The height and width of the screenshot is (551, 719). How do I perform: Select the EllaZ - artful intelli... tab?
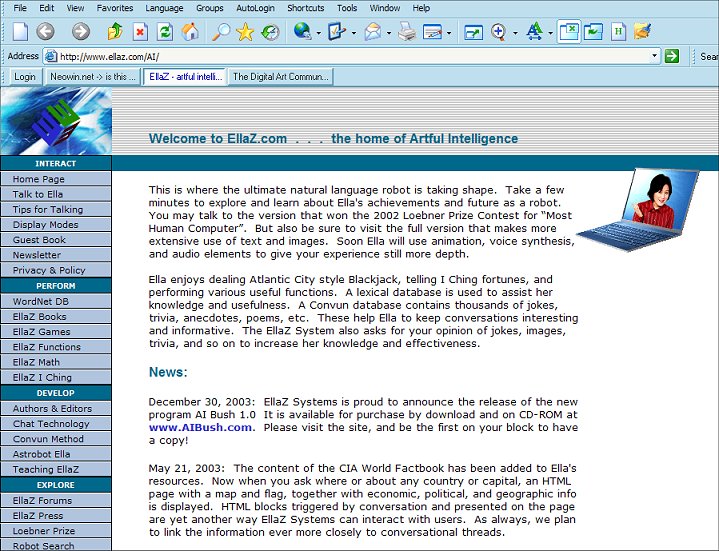(185, 77)
